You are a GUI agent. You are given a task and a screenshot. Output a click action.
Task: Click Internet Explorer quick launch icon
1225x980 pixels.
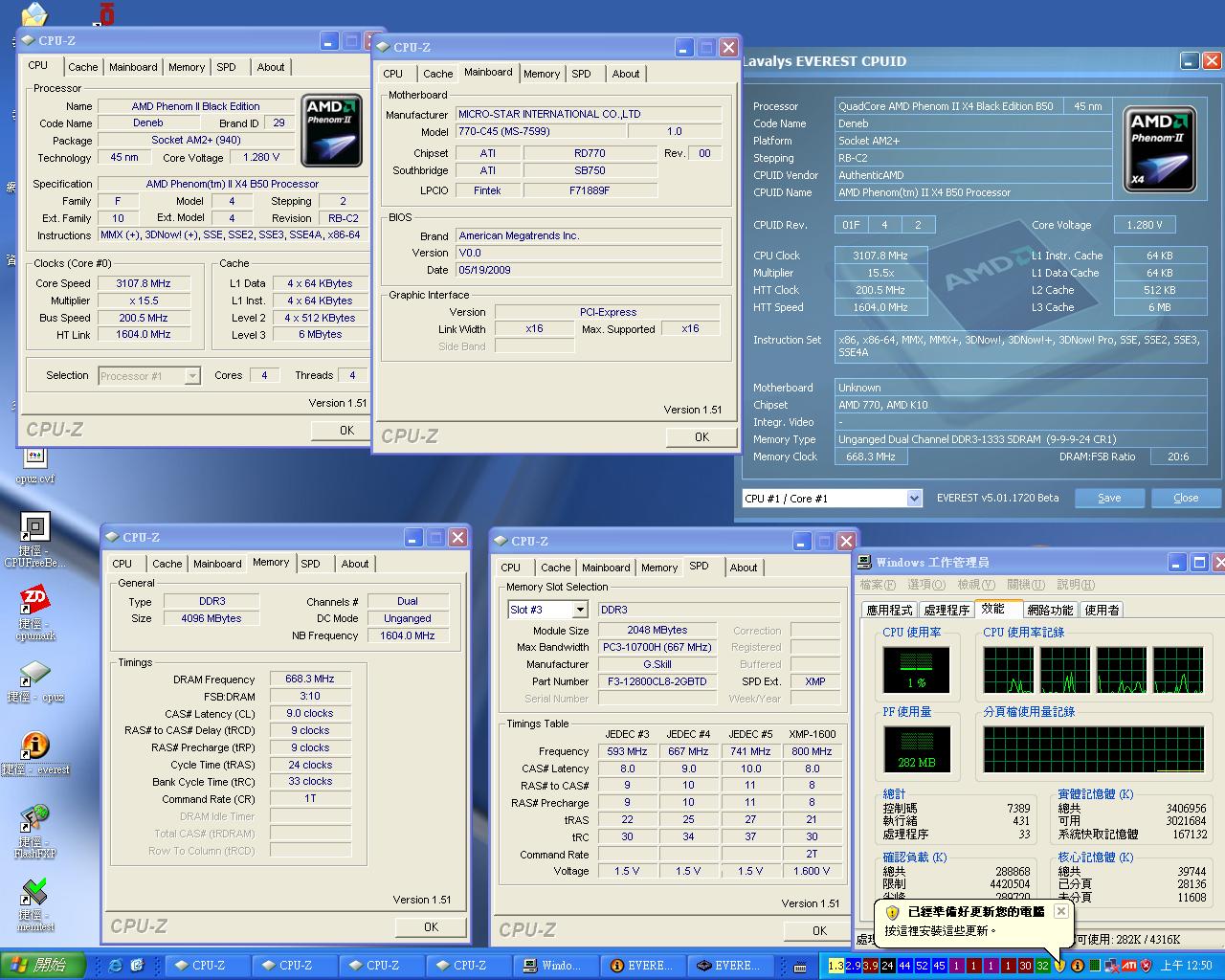click(116, 966)
